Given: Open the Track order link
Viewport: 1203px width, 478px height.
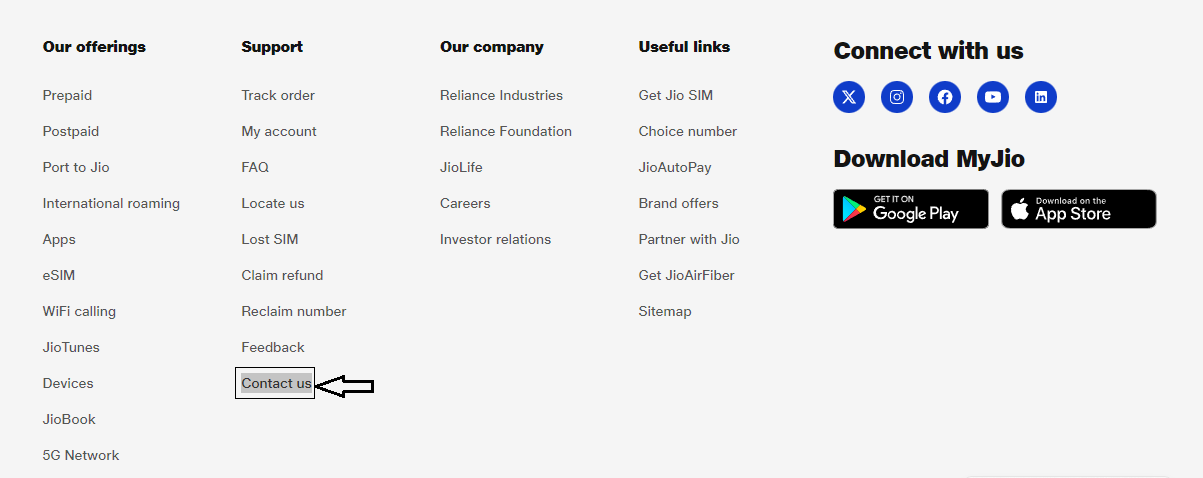Looking at the screenshot, I should tap(278, 95).
